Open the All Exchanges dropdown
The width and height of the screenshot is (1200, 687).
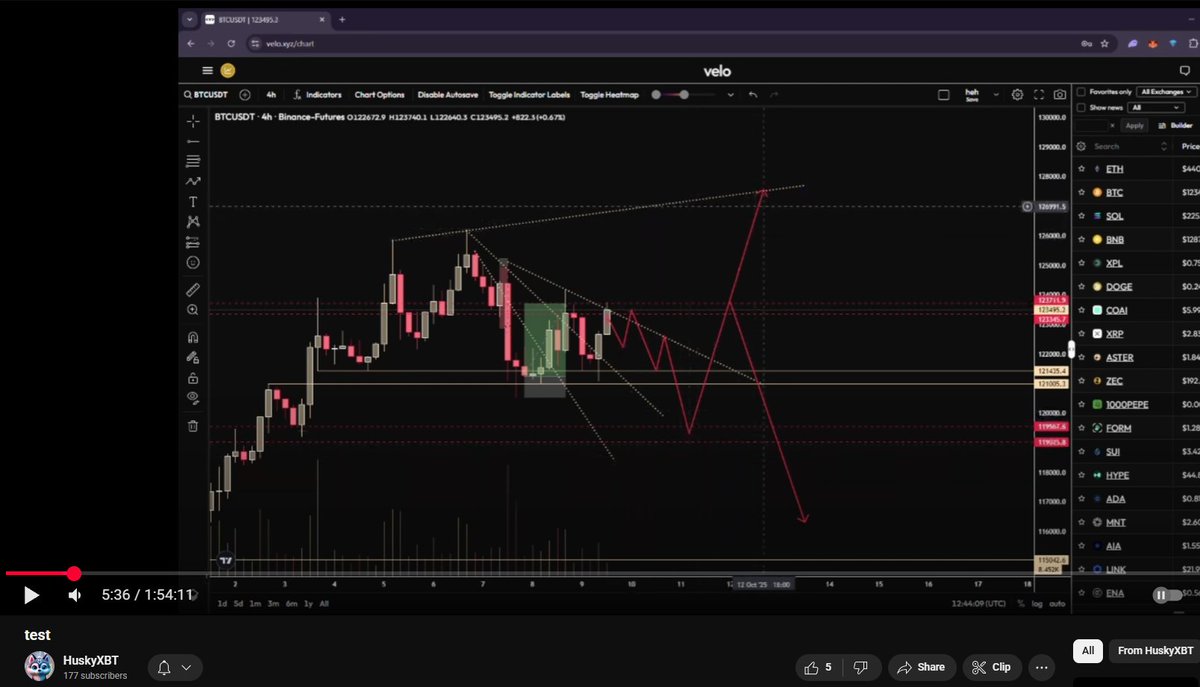coord(1165,92)
